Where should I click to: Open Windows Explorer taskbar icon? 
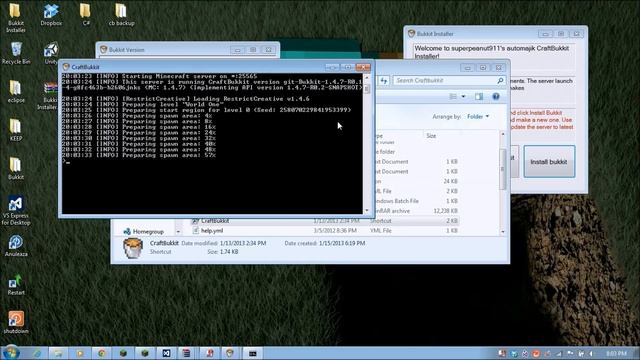pyautogui.click(x=58, y=353)
